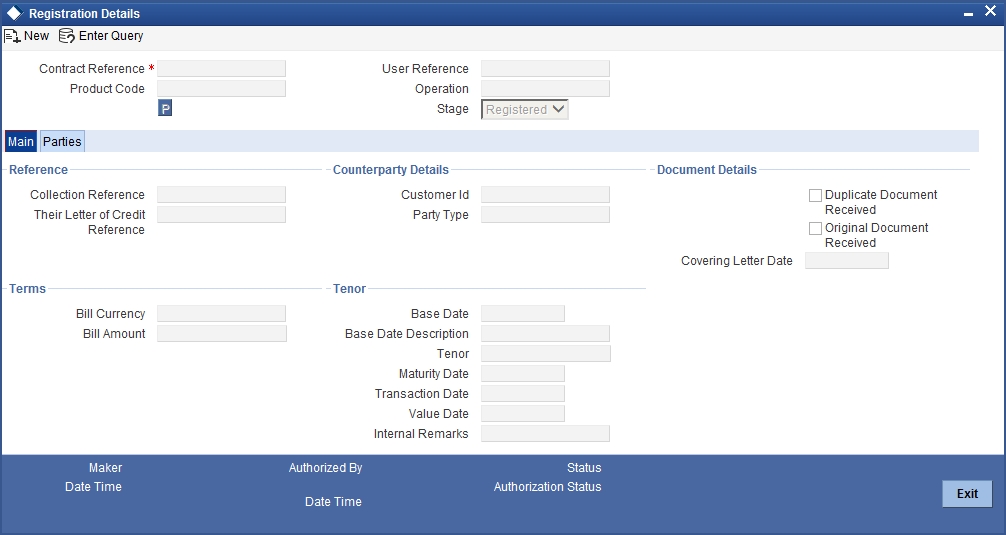Screen dimensions: 1006x535
Task: Click the Base Date field
Action: pyautogui.click(x=523, y=313)
